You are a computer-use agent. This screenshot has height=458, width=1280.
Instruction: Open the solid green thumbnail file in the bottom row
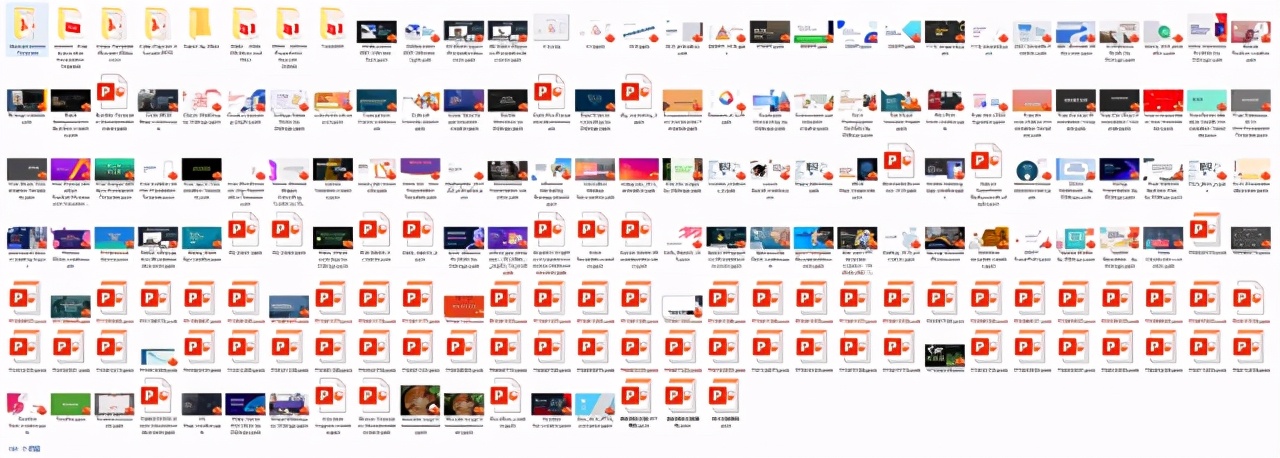(70, 403)
